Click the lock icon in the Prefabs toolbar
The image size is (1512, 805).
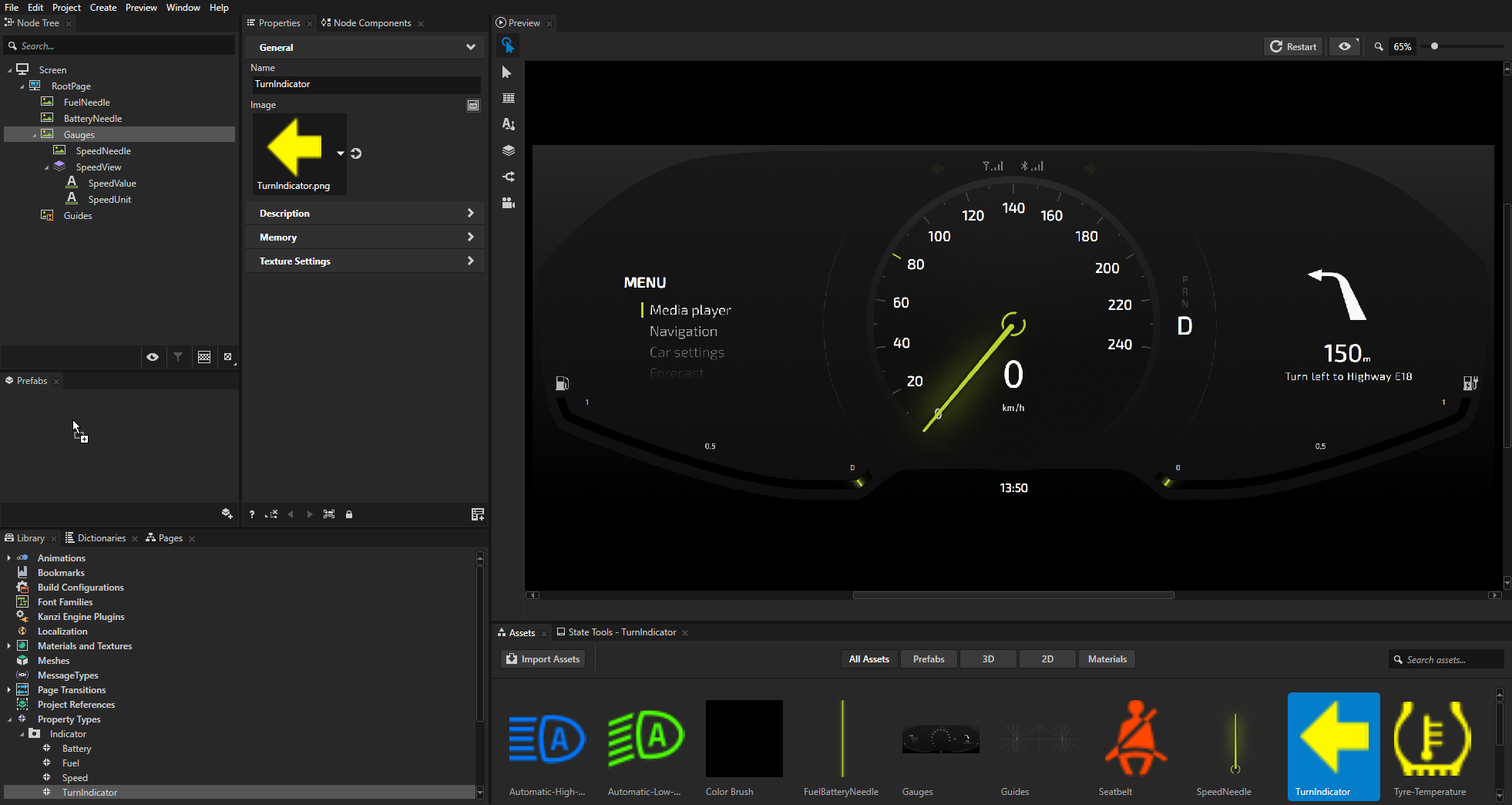349,514
